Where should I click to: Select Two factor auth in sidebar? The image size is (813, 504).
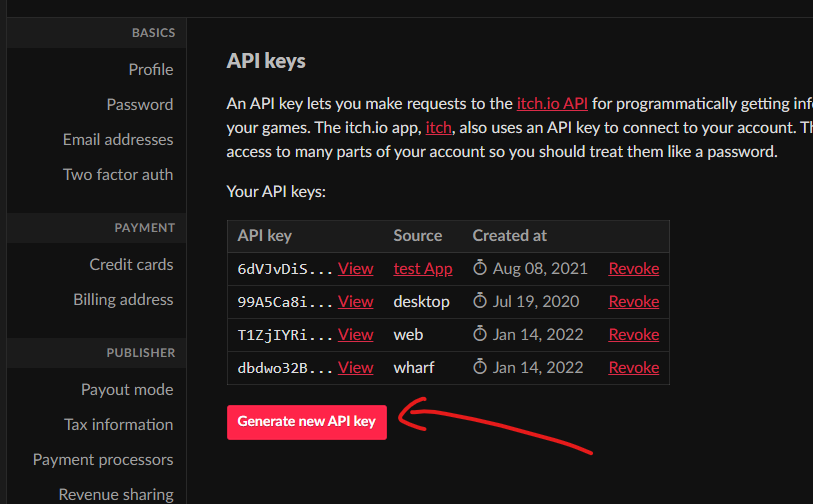(x=118, y=174)
